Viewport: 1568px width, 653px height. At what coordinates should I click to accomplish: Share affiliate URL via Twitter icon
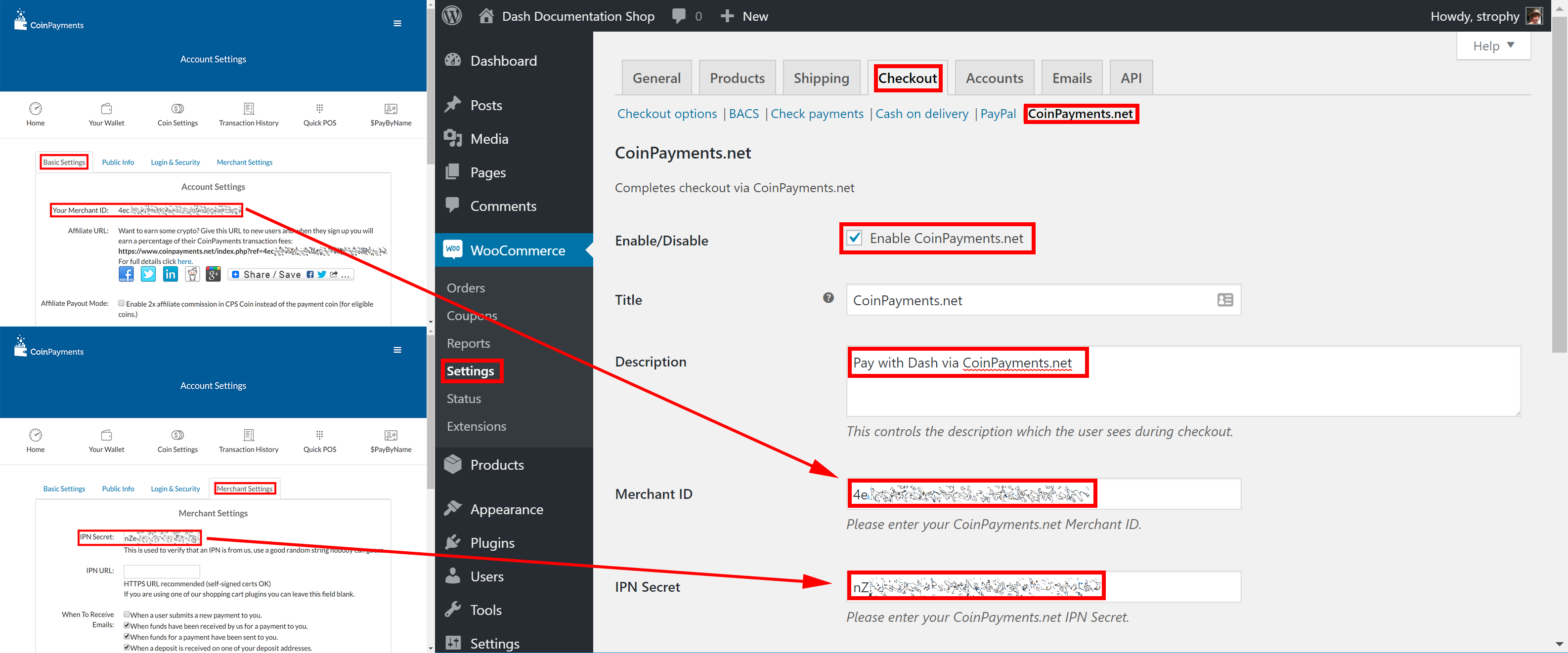click(148, 274)
